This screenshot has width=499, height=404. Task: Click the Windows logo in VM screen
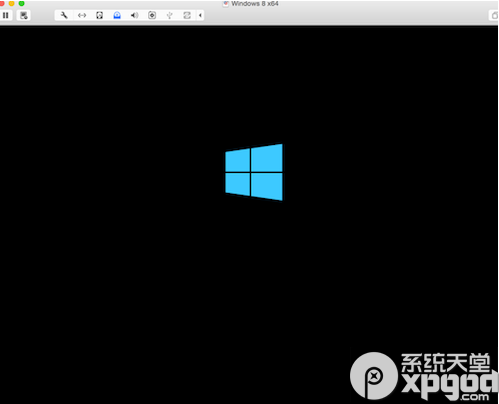[254, 172]
